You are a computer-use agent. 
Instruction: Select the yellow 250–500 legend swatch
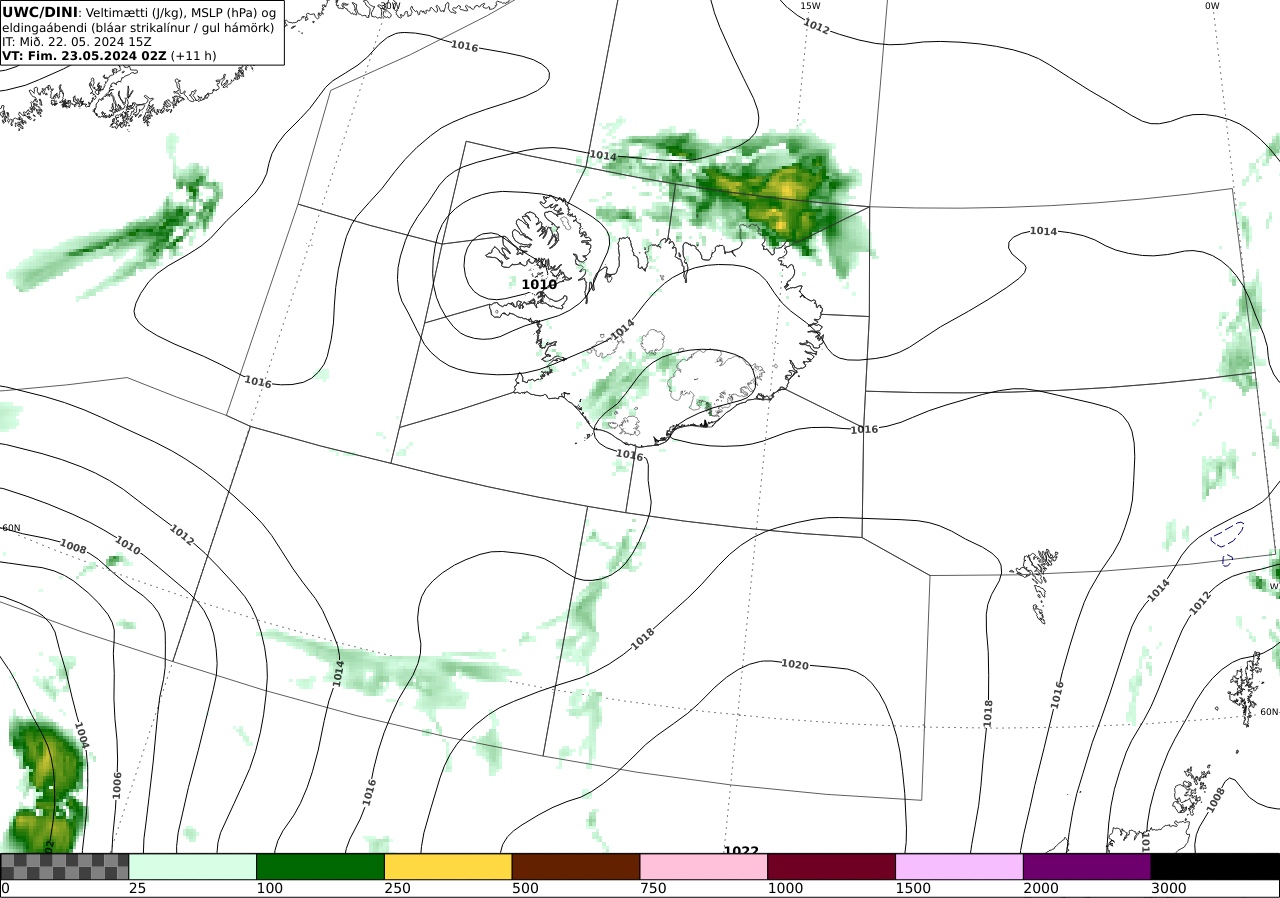(448, 866)
